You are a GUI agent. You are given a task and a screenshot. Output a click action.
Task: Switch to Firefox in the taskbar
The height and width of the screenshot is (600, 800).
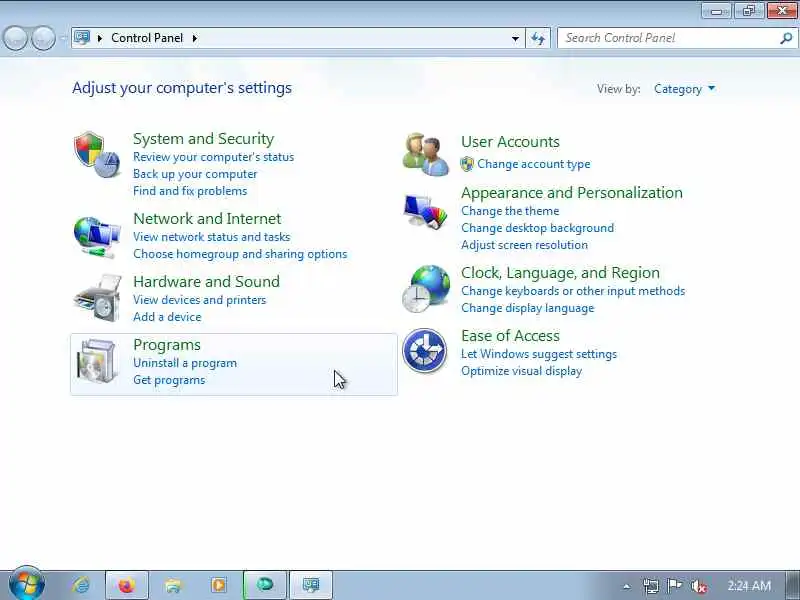click(127, 585)
